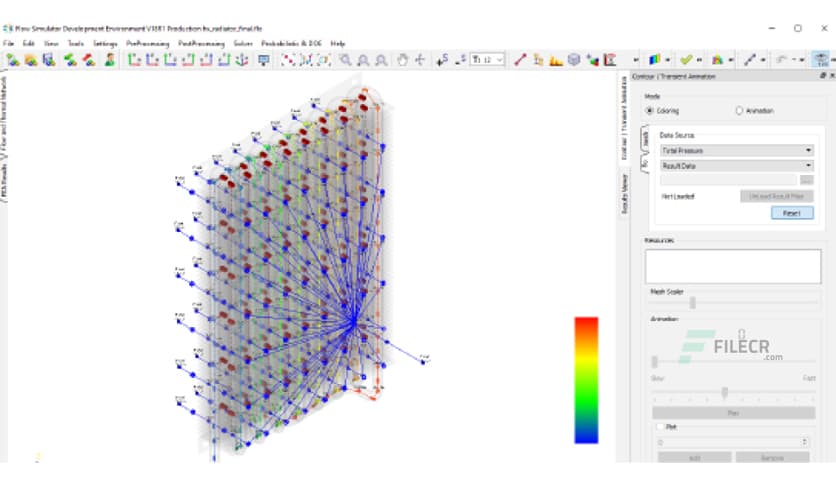Click the Reset button
This screenshot has width=836, height=484.
[792, 213]
